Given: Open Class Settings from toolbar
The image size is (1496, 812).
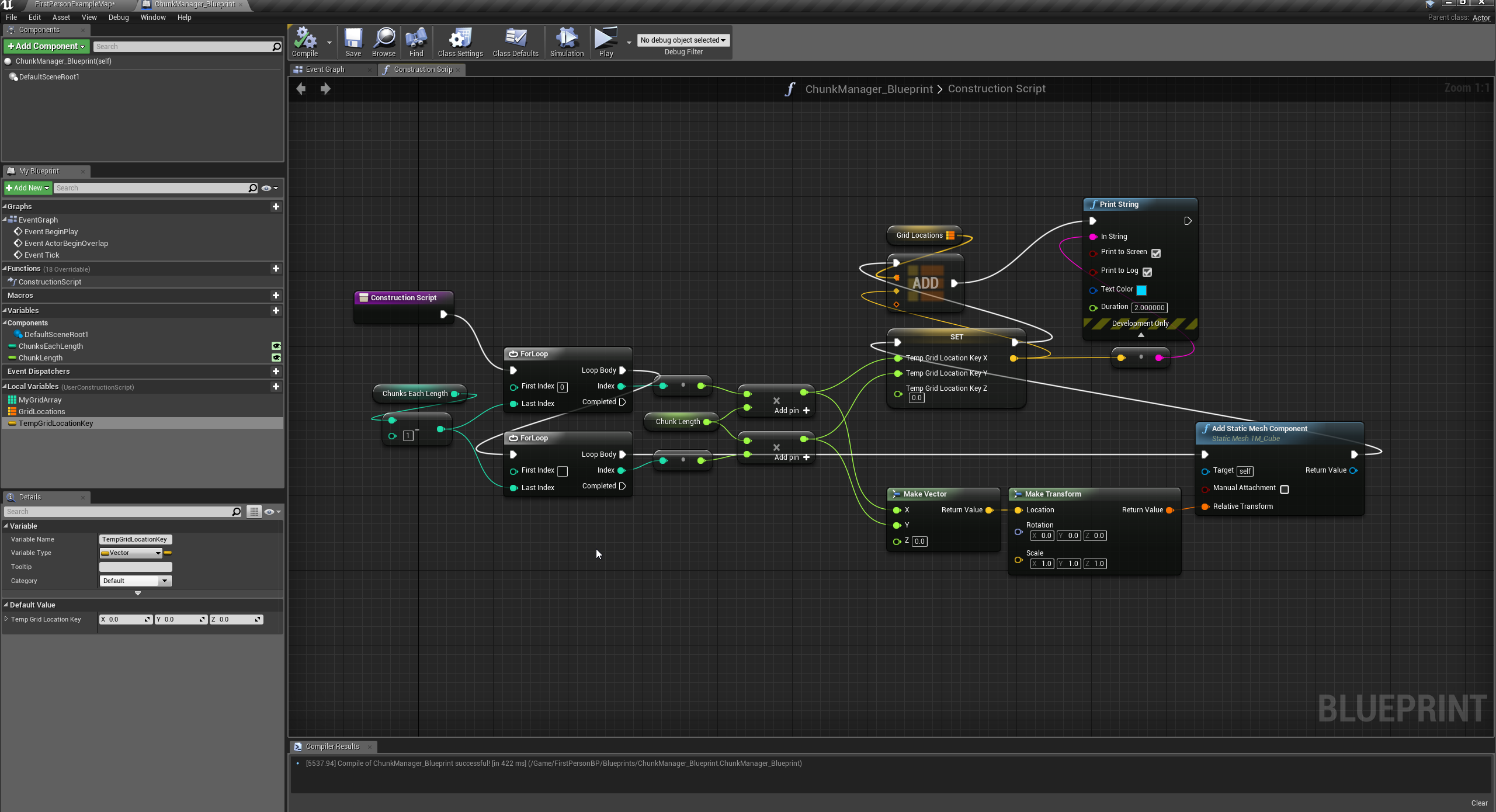Looking at the screenshot, I should (460, 39).
